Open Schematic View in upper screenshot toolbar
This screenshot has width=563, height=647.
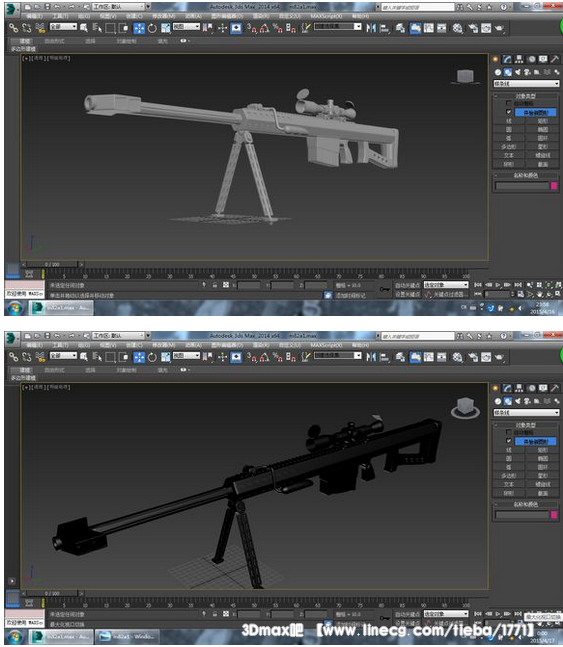442,28
